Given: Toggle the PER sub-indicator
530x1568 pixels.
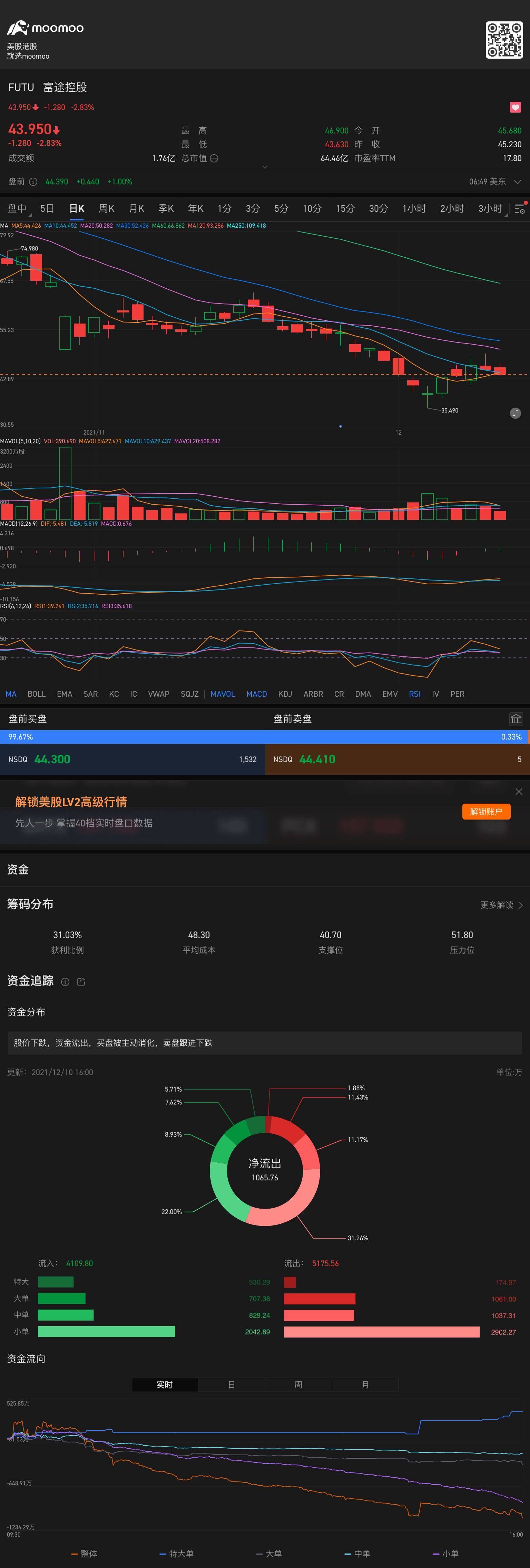Looking at the screenshot, I should pos(457,694).
